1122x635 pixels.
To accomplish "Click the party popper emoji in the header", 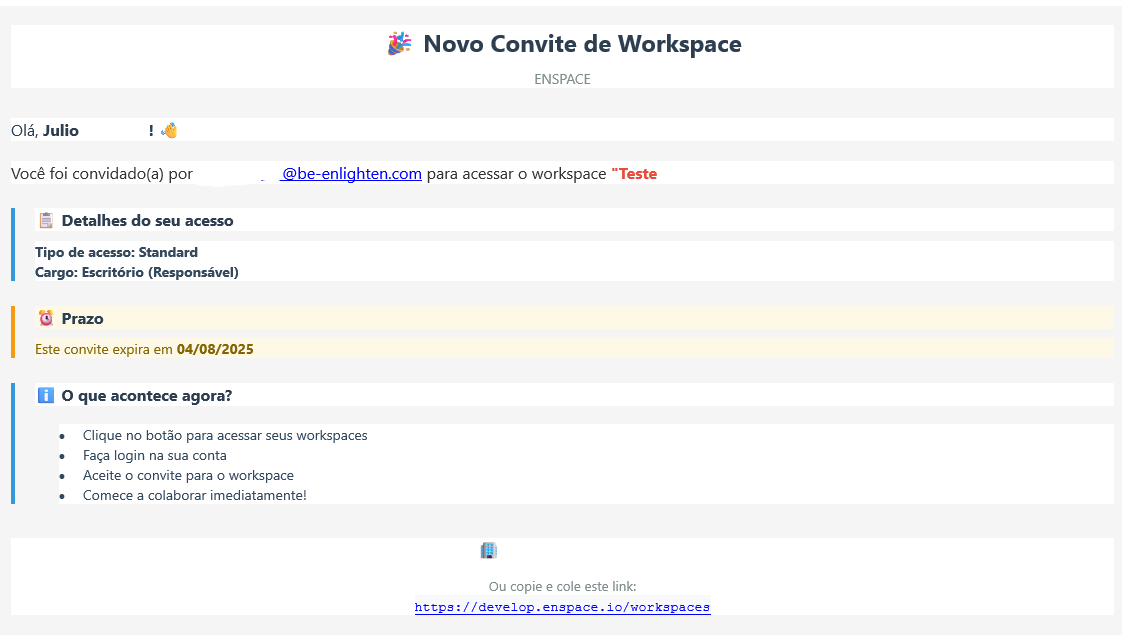I will click(x=400, y=43).
